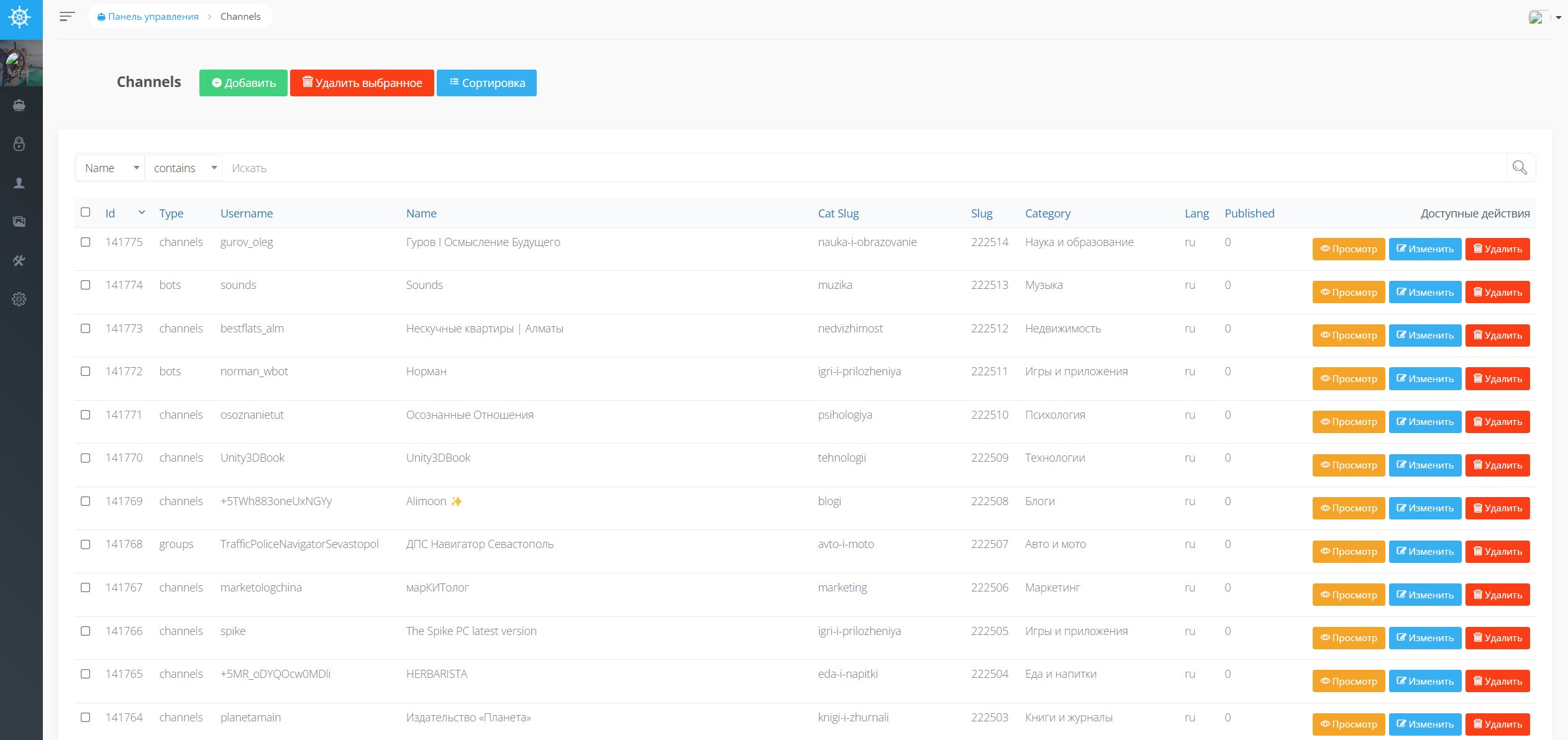Check the row 141775 gurov_oleg checkbox

pyautogui.click(x=86, y=242)
